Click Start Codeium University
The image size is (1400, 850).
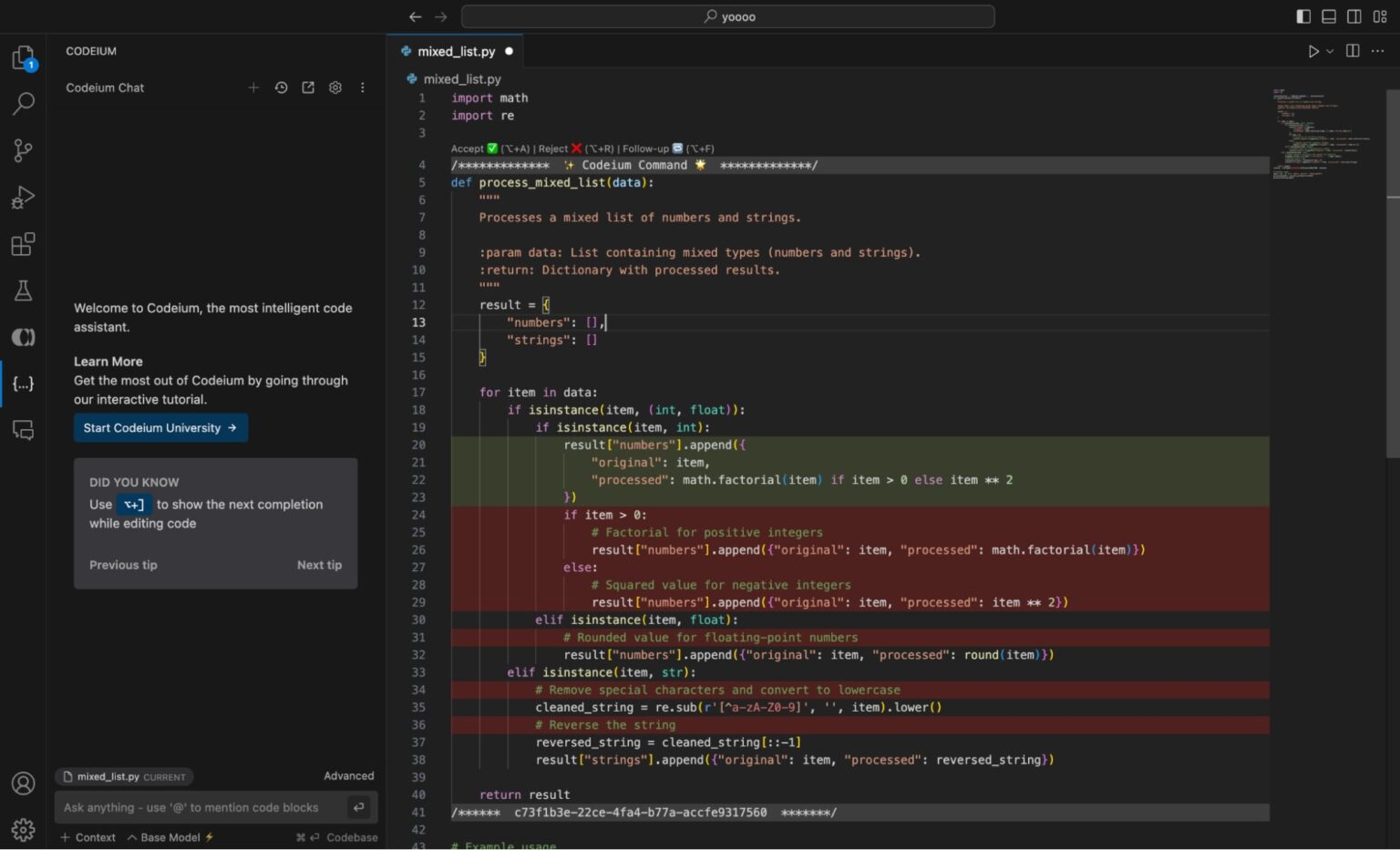click(x=160, y=427)
